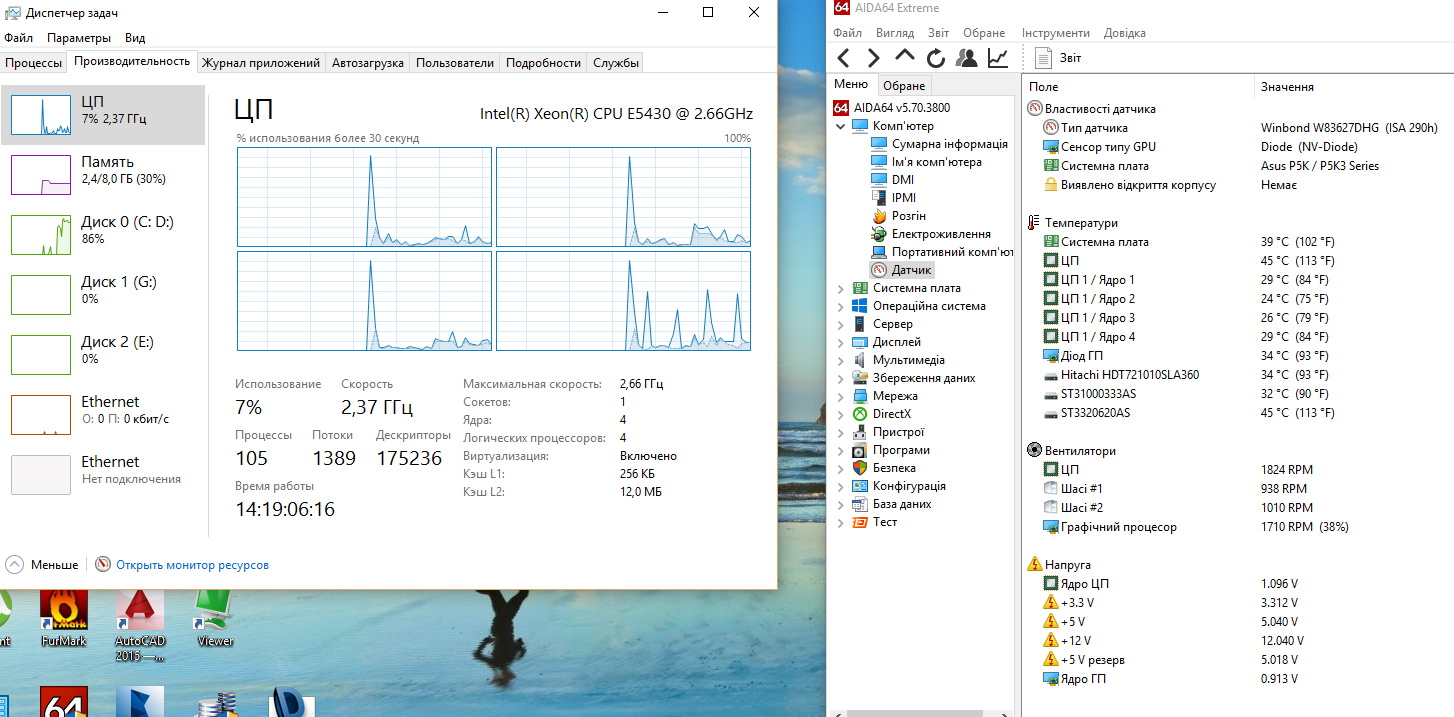Select Диск 2 (E:) sidebar item
The height and width of the screenshot is (717, 1454).
pyautogui.click(x=104, y=355)
